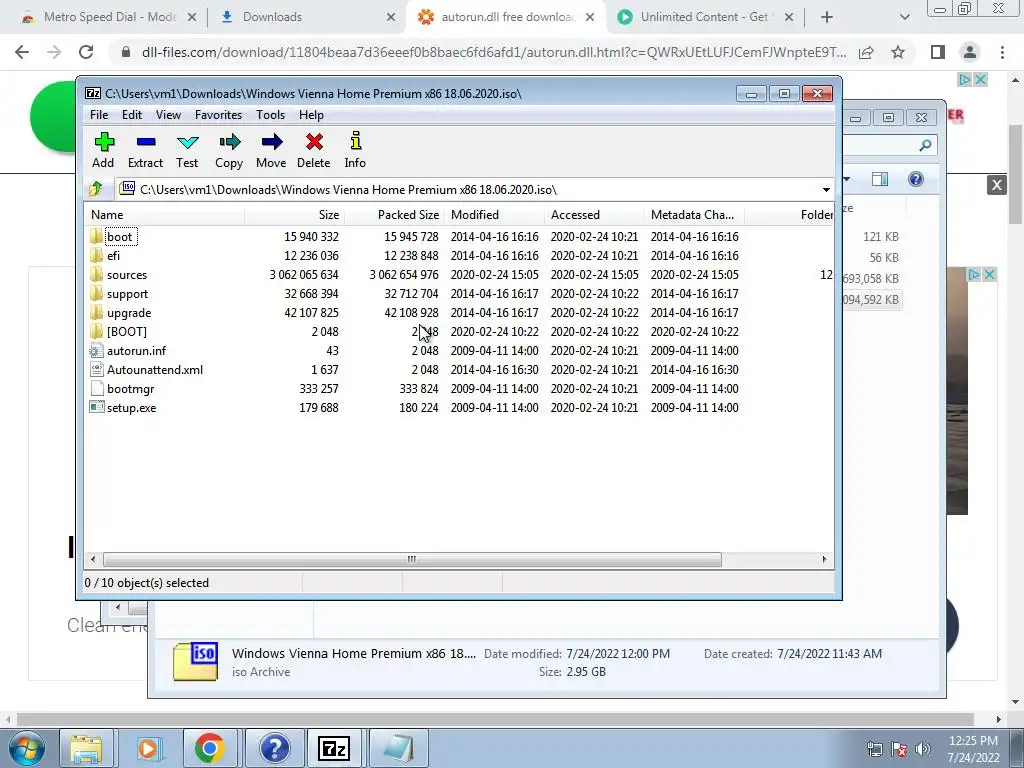Expand the 7-Zip address path dropdown
1024x768 pixels.
click(x=826, y=189)
